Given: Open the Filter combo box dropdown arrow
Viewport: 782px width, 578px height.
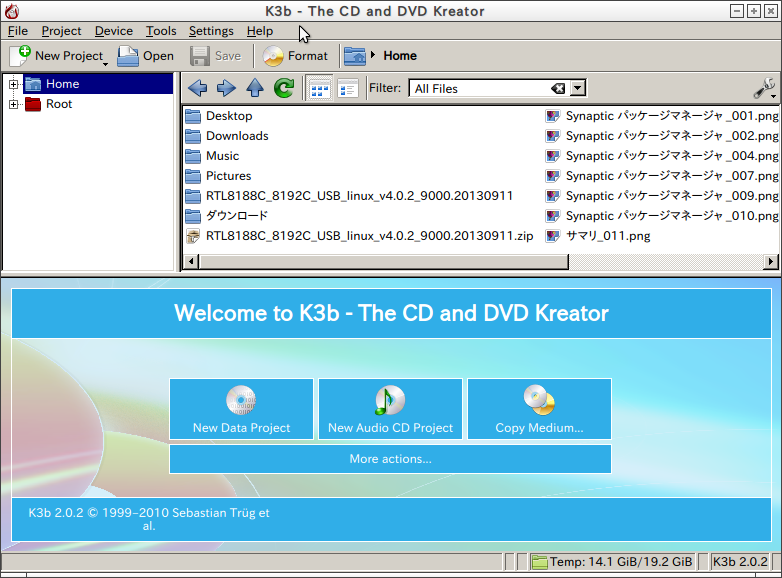Looking at the screenshot, I should [x=578, y=88].
